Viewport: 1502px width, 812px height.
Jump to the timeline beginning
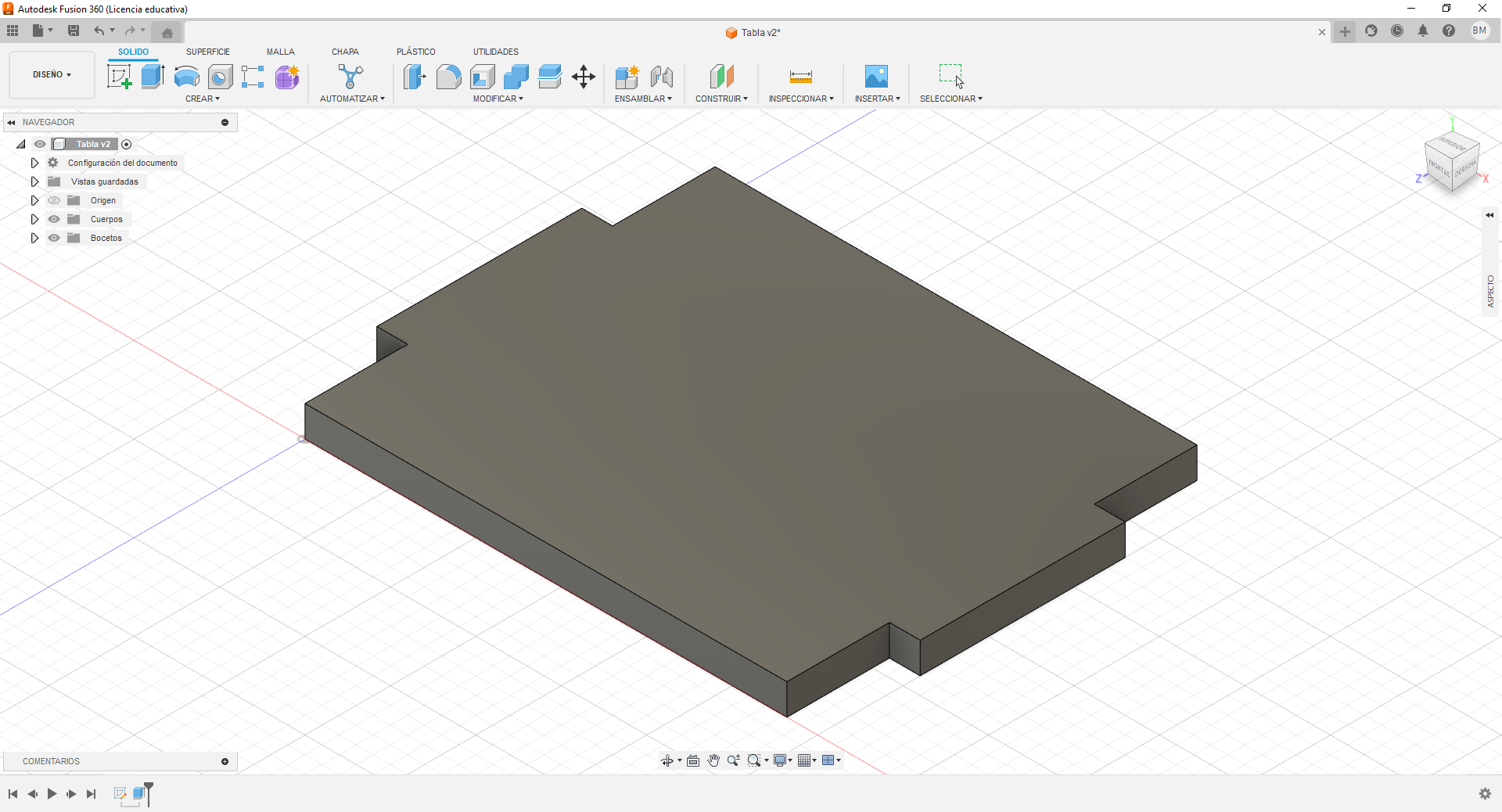(x=13, y=794)
